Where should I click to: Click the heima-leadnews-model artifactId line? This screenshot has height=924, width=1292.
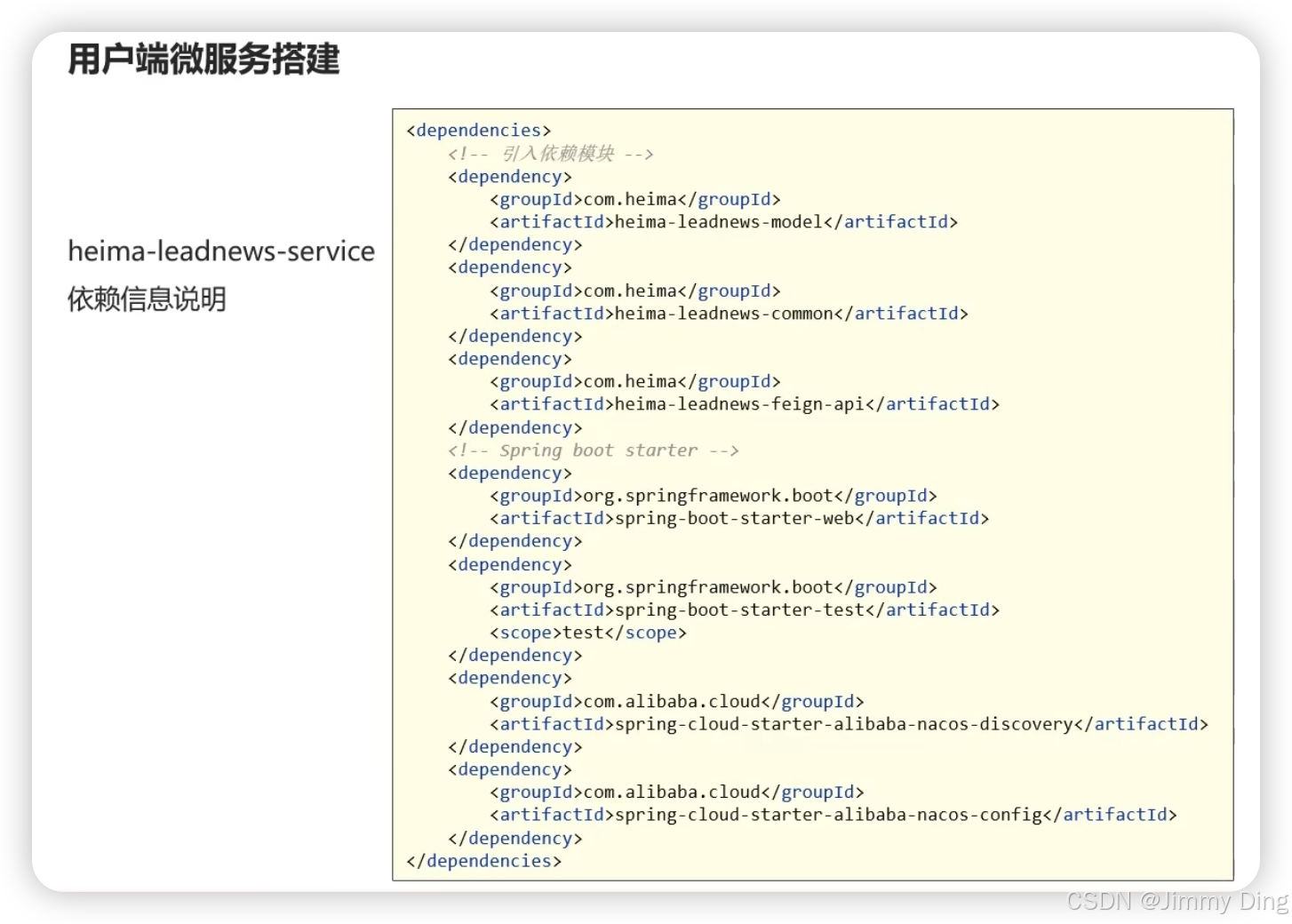click(723, 222)
